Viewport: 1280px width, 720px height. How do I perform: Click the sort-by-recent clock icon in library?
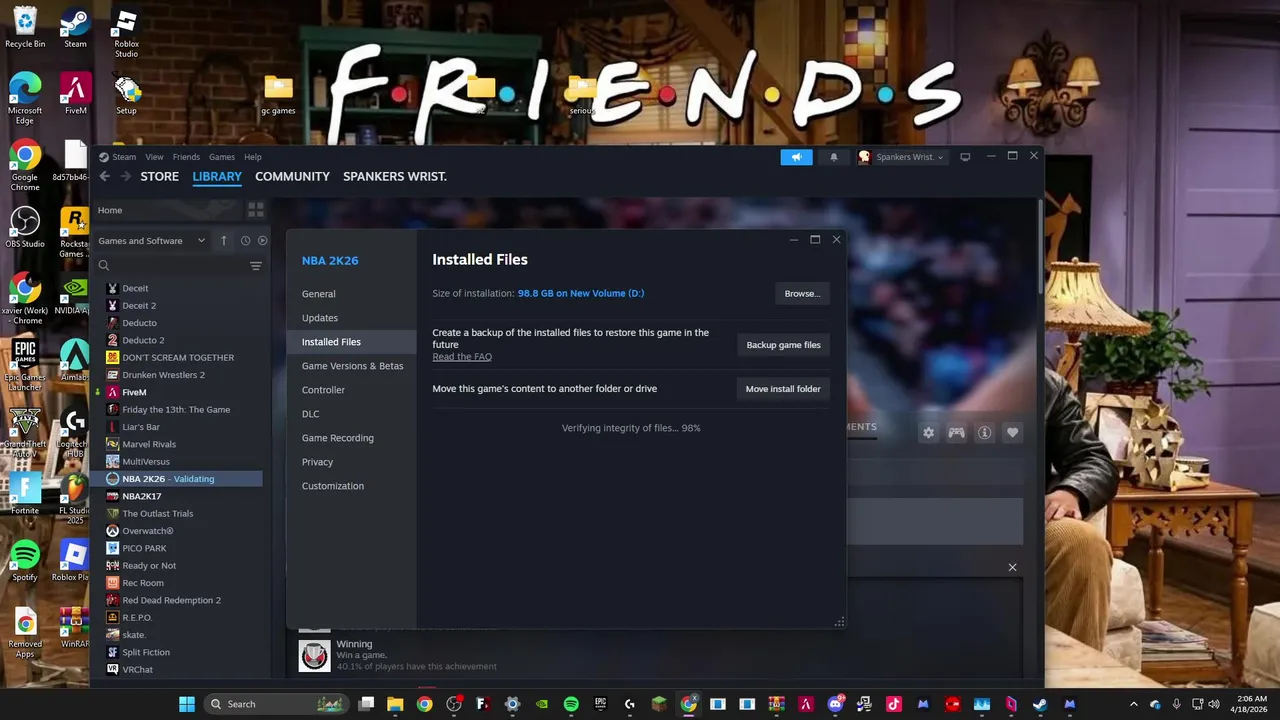coord(245,241)
